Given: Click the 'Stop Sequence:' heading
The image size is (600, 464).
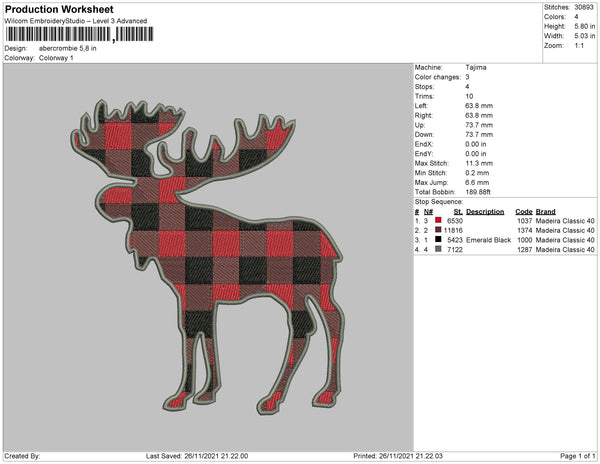Looking at the screenshot, I should [x=439, y=202].
